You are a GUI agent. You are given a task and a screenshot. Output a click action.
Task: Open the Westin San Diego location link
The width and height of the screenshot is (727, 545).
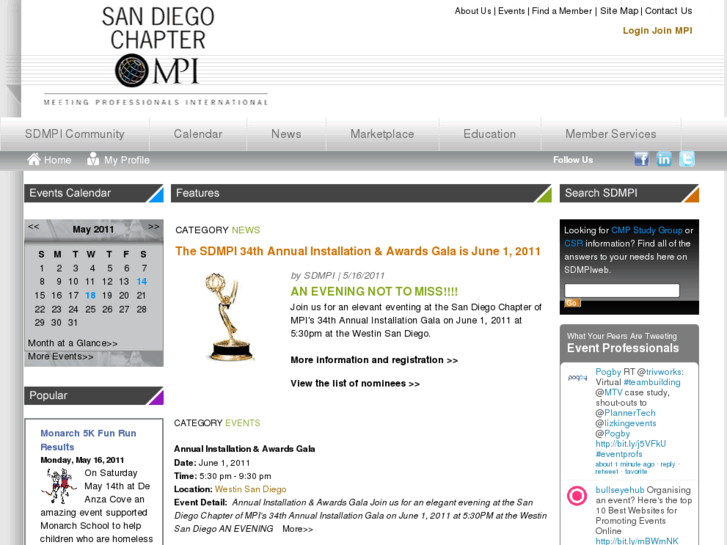click(250, 489)
